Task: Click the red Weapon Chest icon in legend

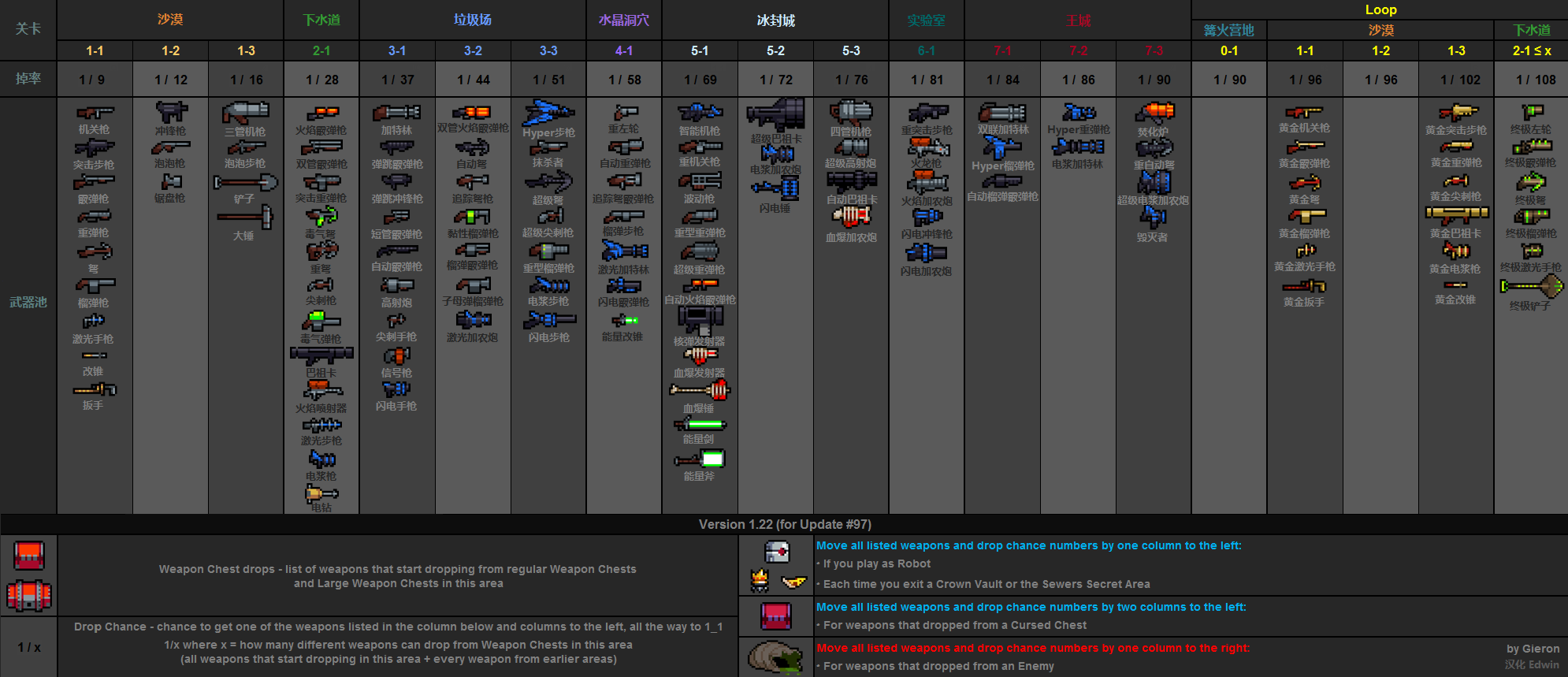Action: point(29,556)
